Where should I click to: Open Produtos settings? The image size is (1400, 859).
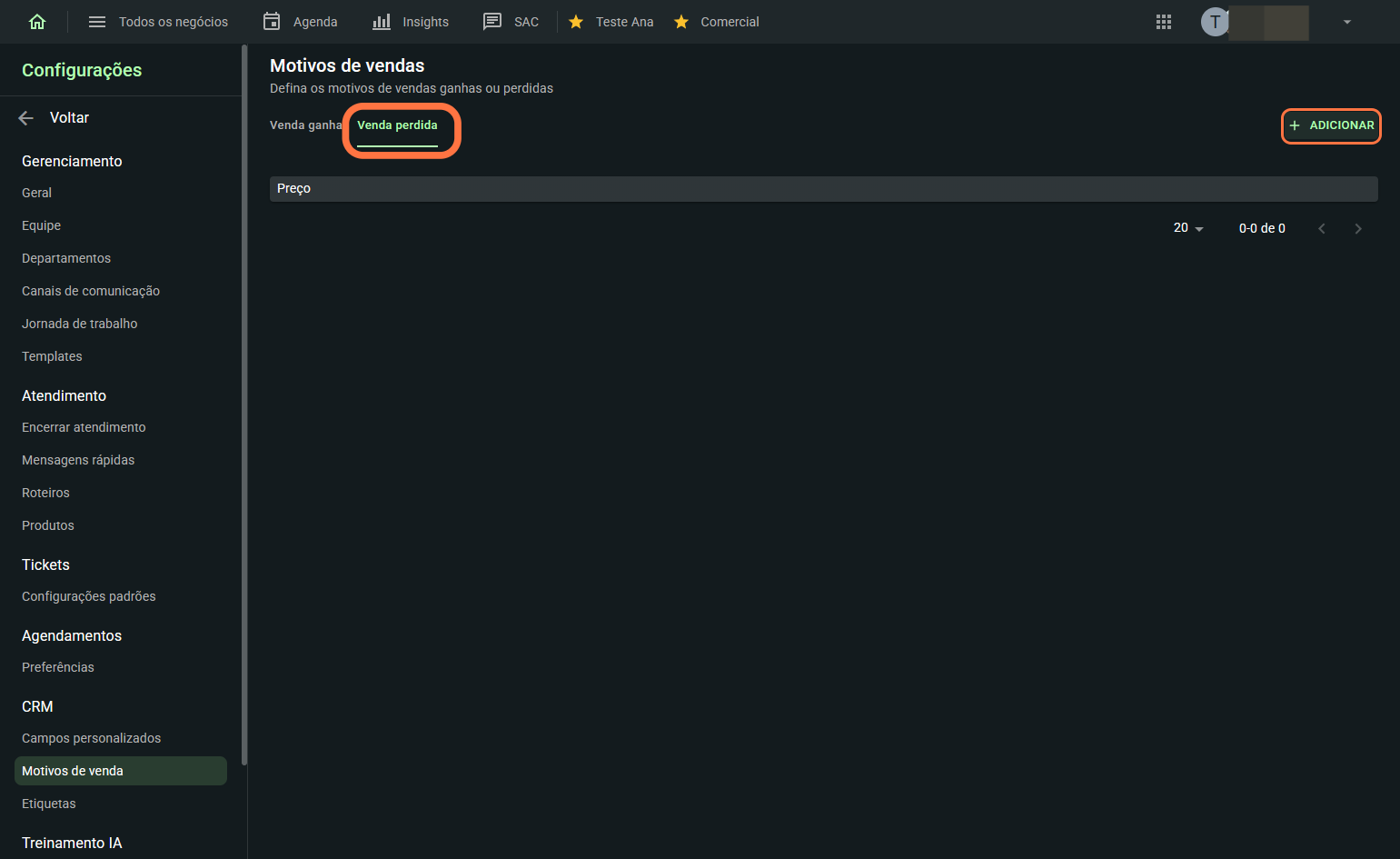[x=48, y=525]
